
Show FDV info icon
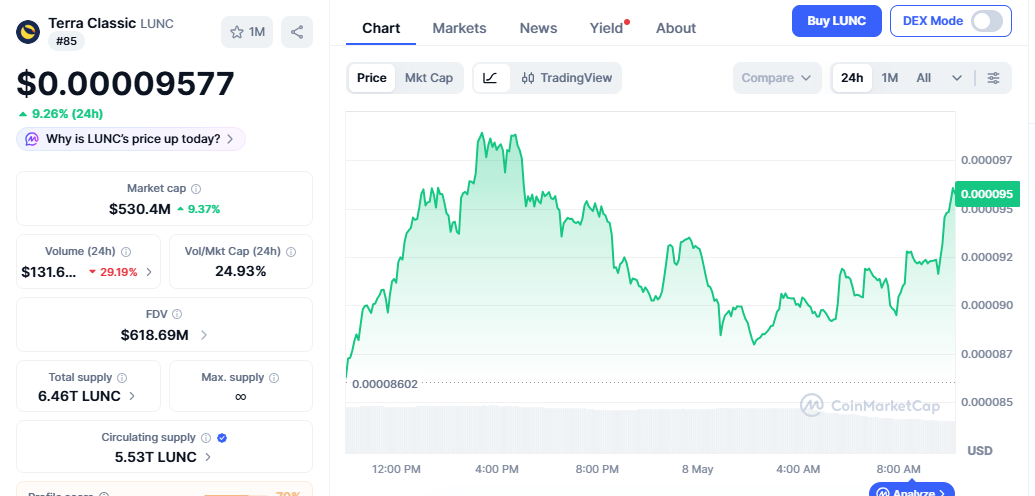177,314
